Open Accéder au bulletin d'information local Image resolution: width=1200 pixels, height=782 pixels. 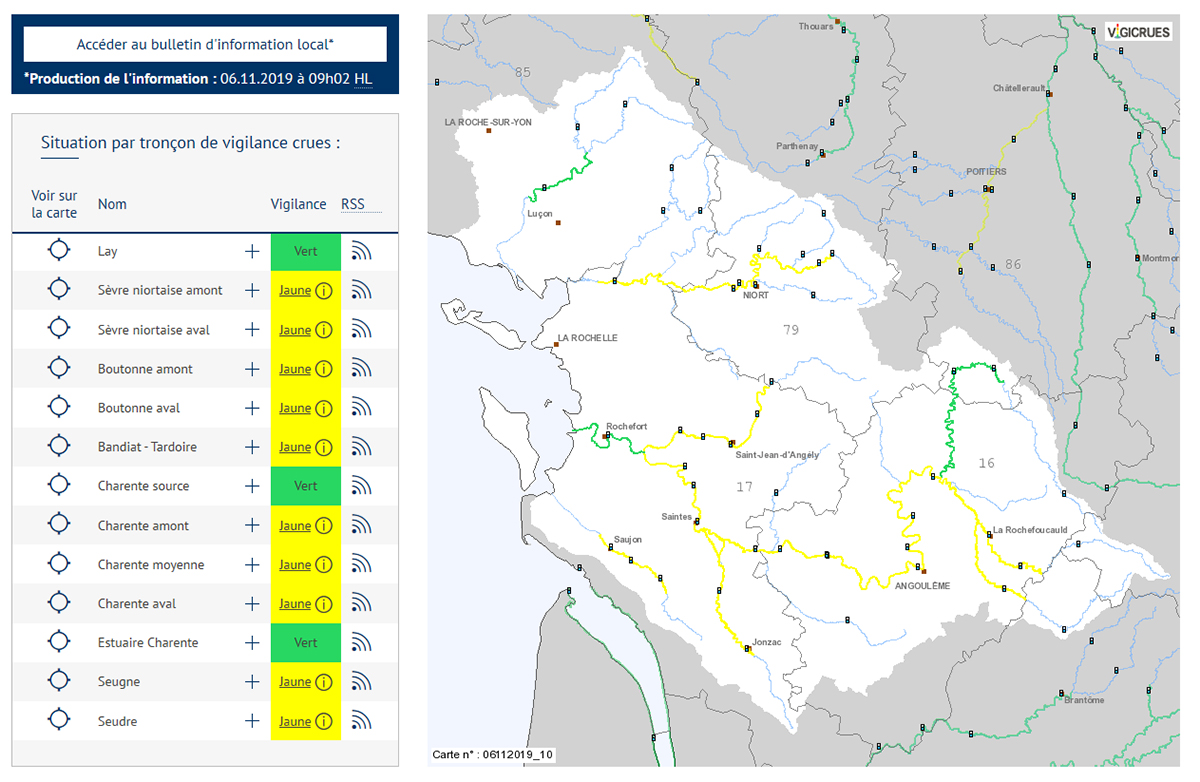pyautogui.click(x=205, y=45)
